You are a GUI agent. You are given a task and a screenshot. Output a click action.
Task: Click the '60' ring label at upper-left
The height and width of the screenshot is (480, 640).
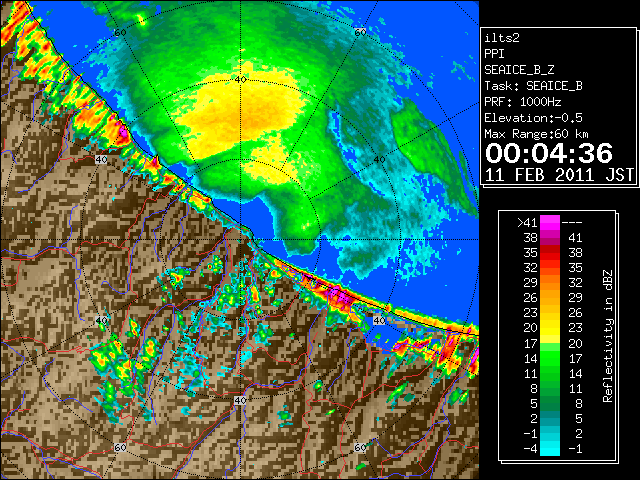tap(120, 33)
